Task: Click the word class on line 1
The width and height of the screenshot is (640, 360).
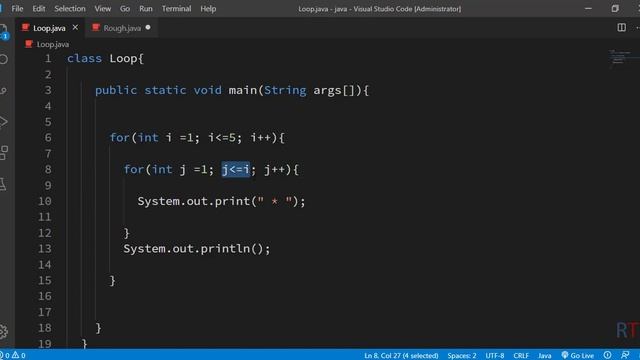Action: coord(84,58)
